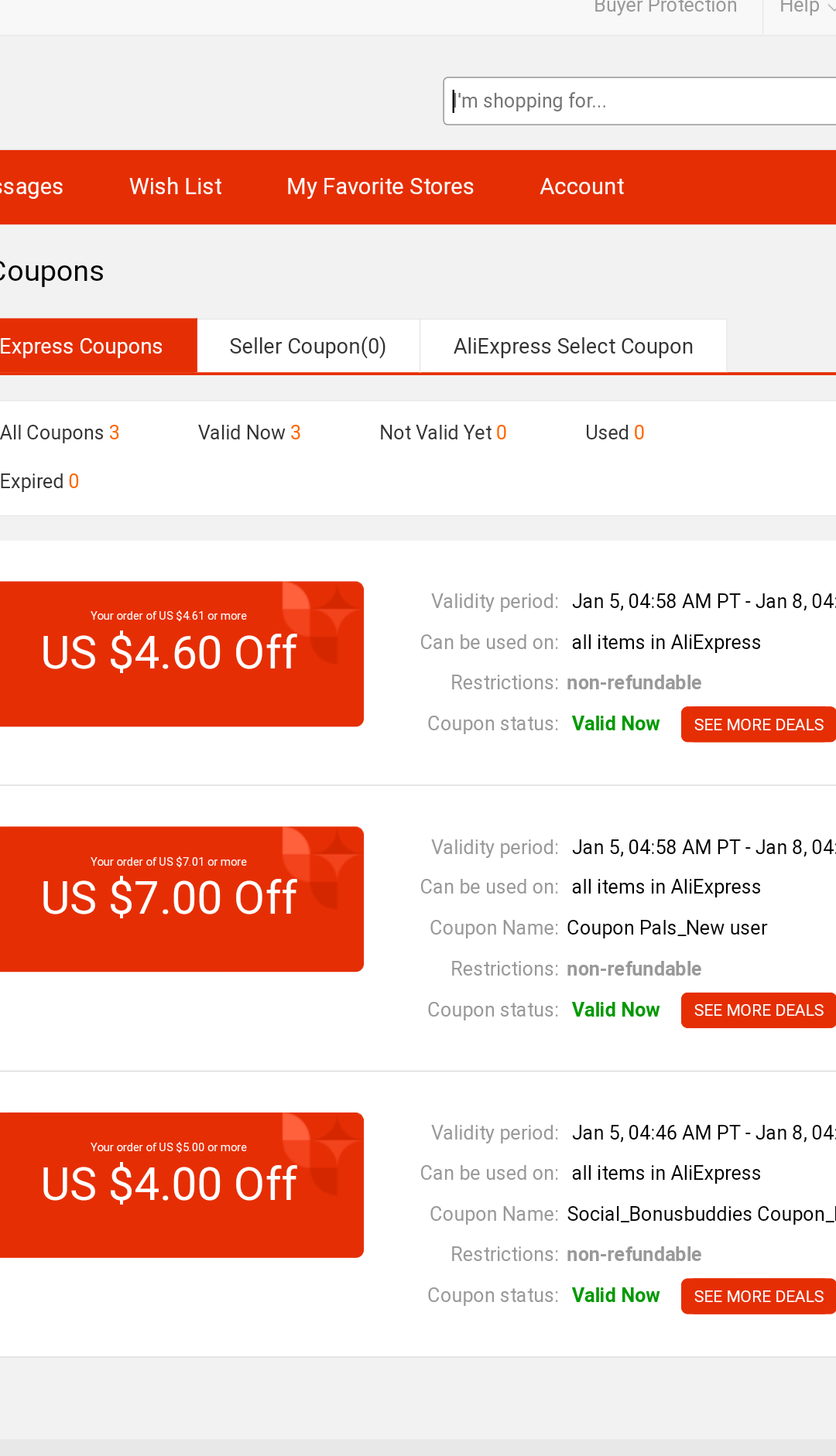Image resolution: width=836 pixels, height=1456 pixels.
Task: Show Not Valid Yet coupons
Action: [443, 432]
